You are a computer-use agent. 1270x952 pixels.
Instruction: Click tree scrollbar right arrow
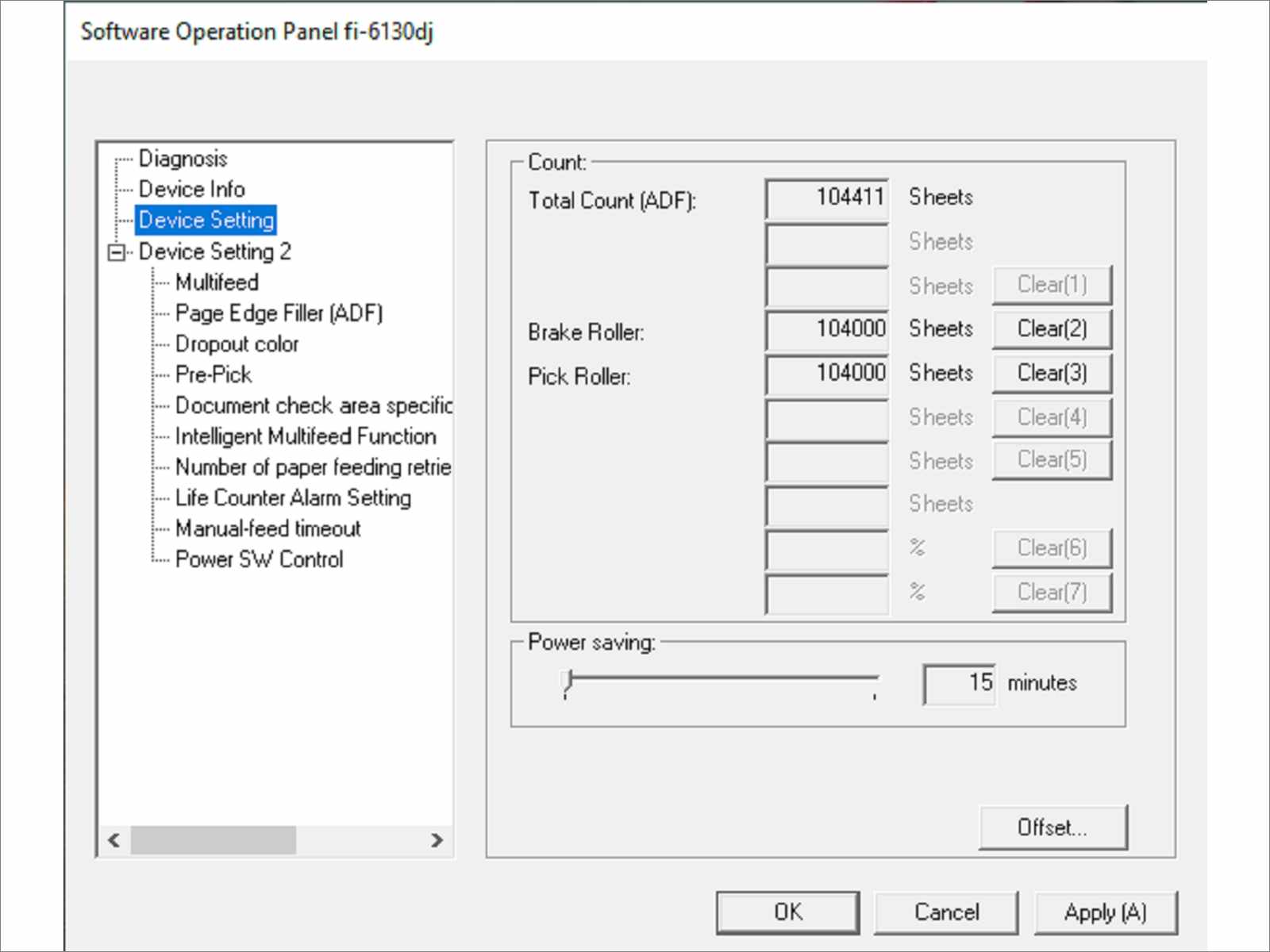tap(437, 840)
